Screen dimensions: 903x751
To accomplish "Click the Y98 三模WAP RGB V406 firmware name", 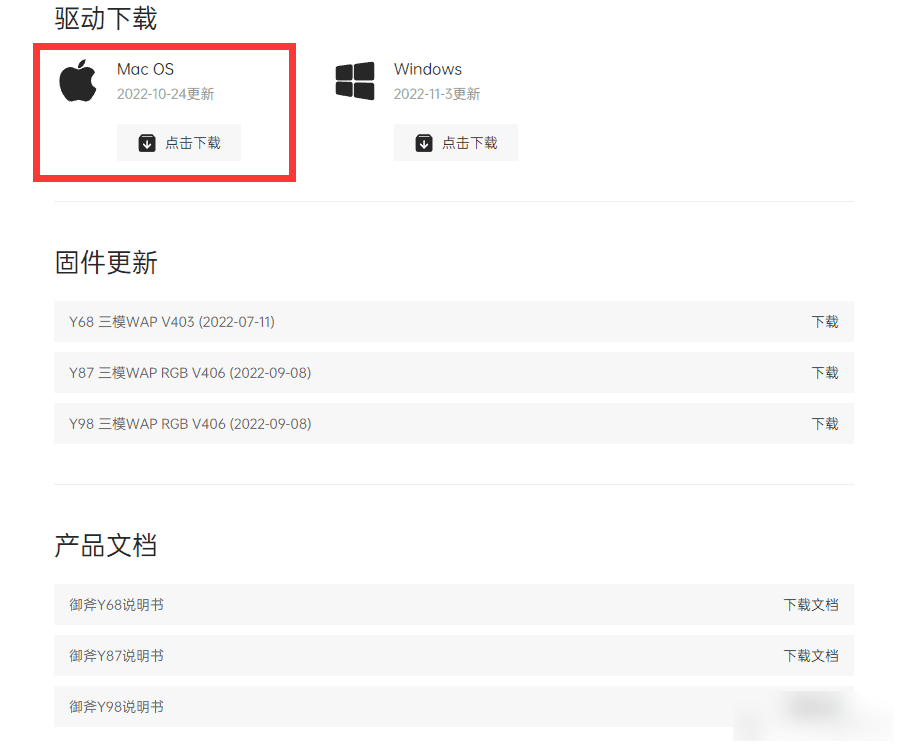I will click(x=190, y=424).
